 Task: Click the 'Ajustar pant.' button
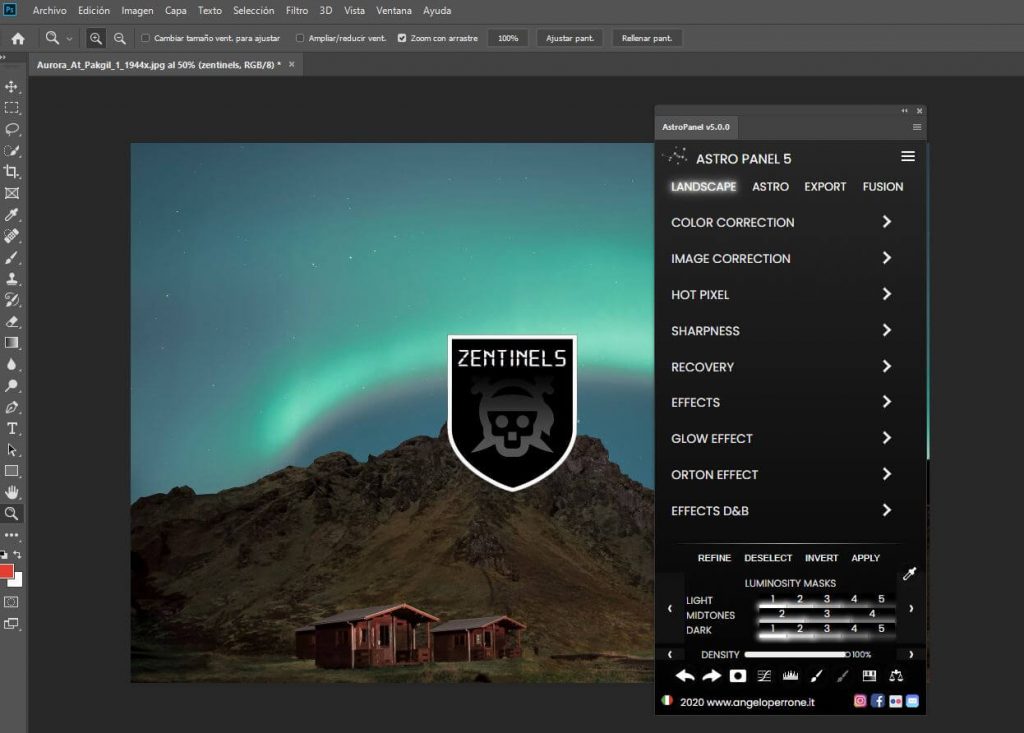[570, 38]
